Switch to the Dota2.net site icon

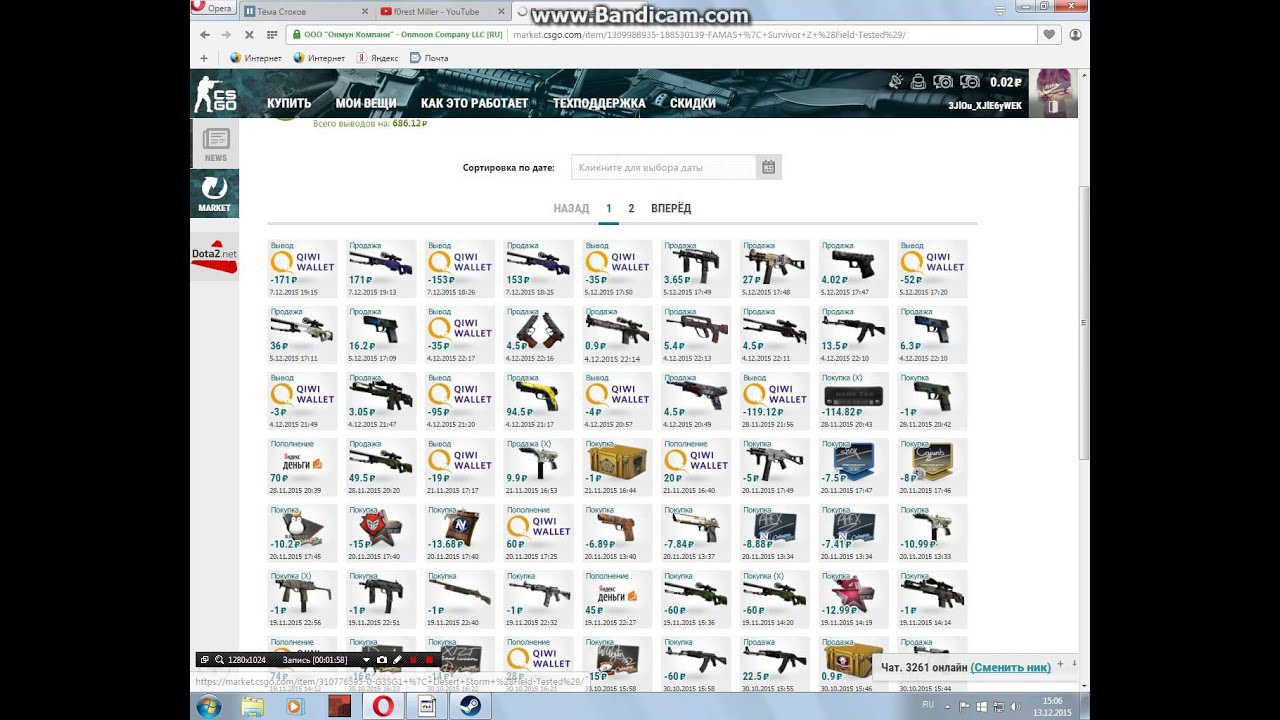point(215,254)
